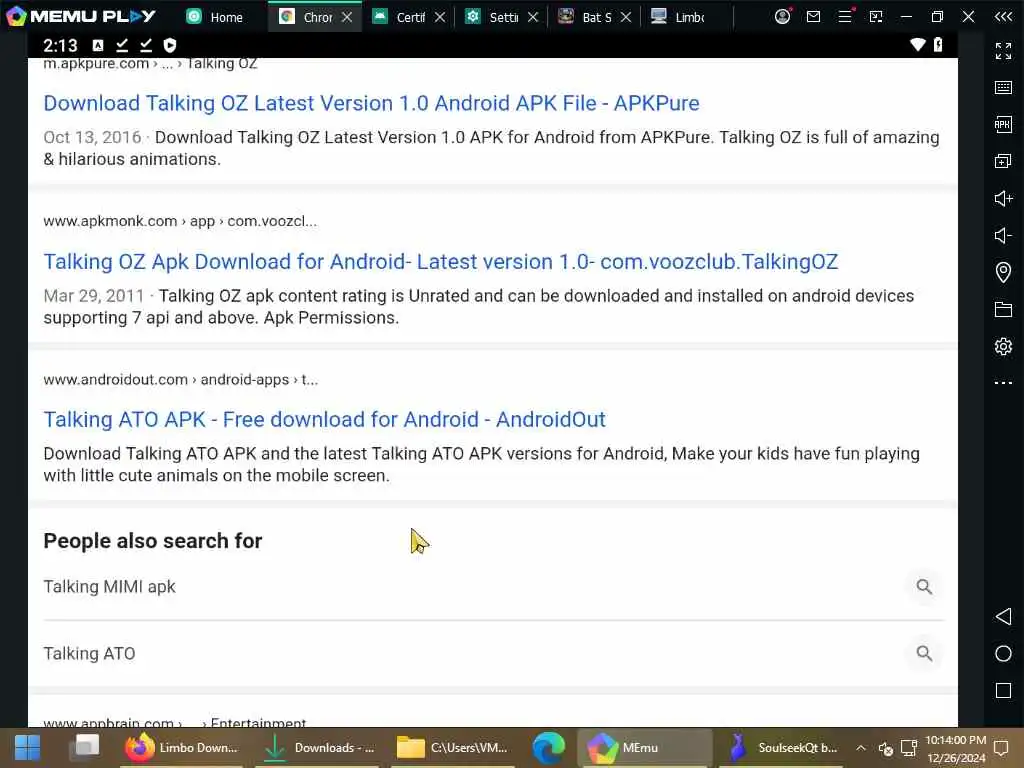Screen dimensions: 1024x768
Task: Show more sidebar tools with three dots
Action: [x=1003, y=383]
